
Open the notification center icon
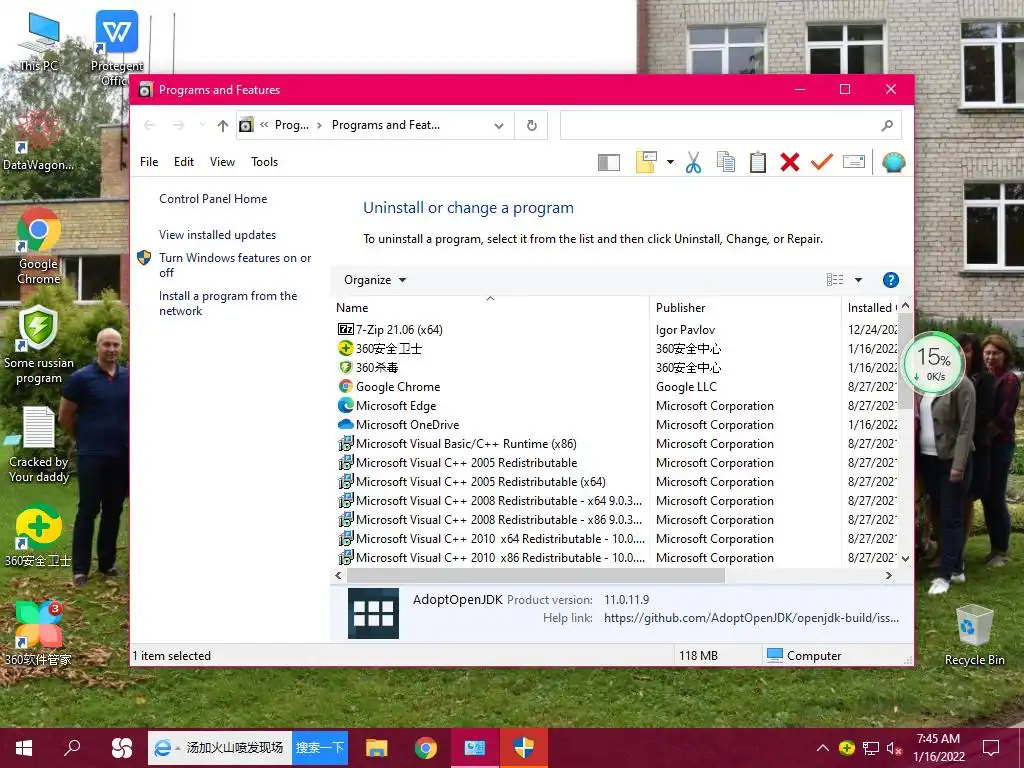point(991,748)
